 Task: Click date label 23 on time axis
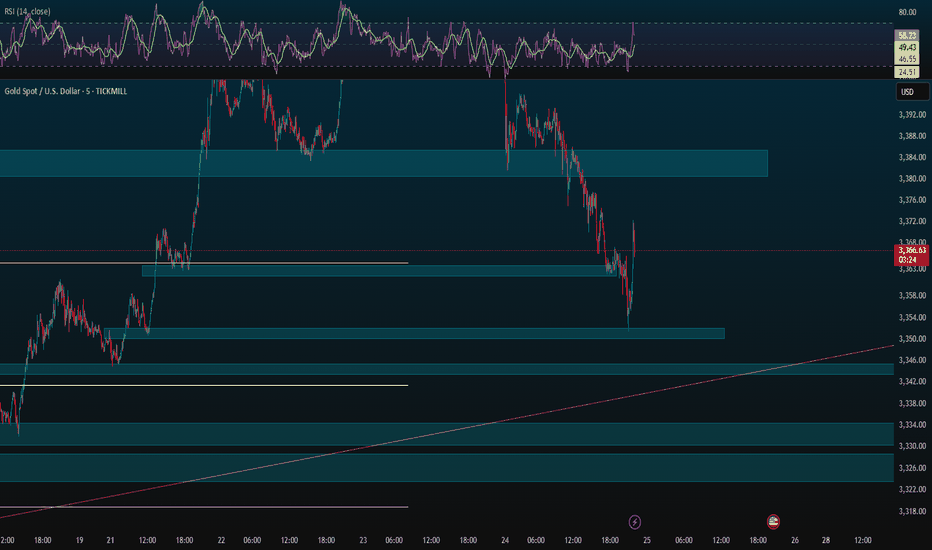363,540
